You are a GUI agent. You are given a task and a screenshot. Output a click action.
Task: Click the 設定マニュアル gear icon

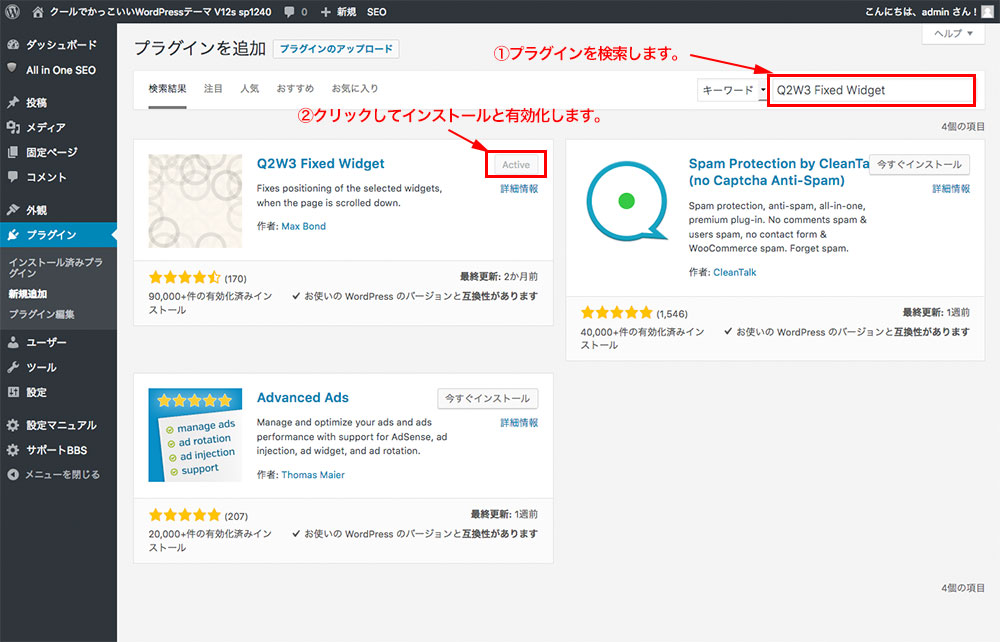pyautogui.click(x=13, y=425)
